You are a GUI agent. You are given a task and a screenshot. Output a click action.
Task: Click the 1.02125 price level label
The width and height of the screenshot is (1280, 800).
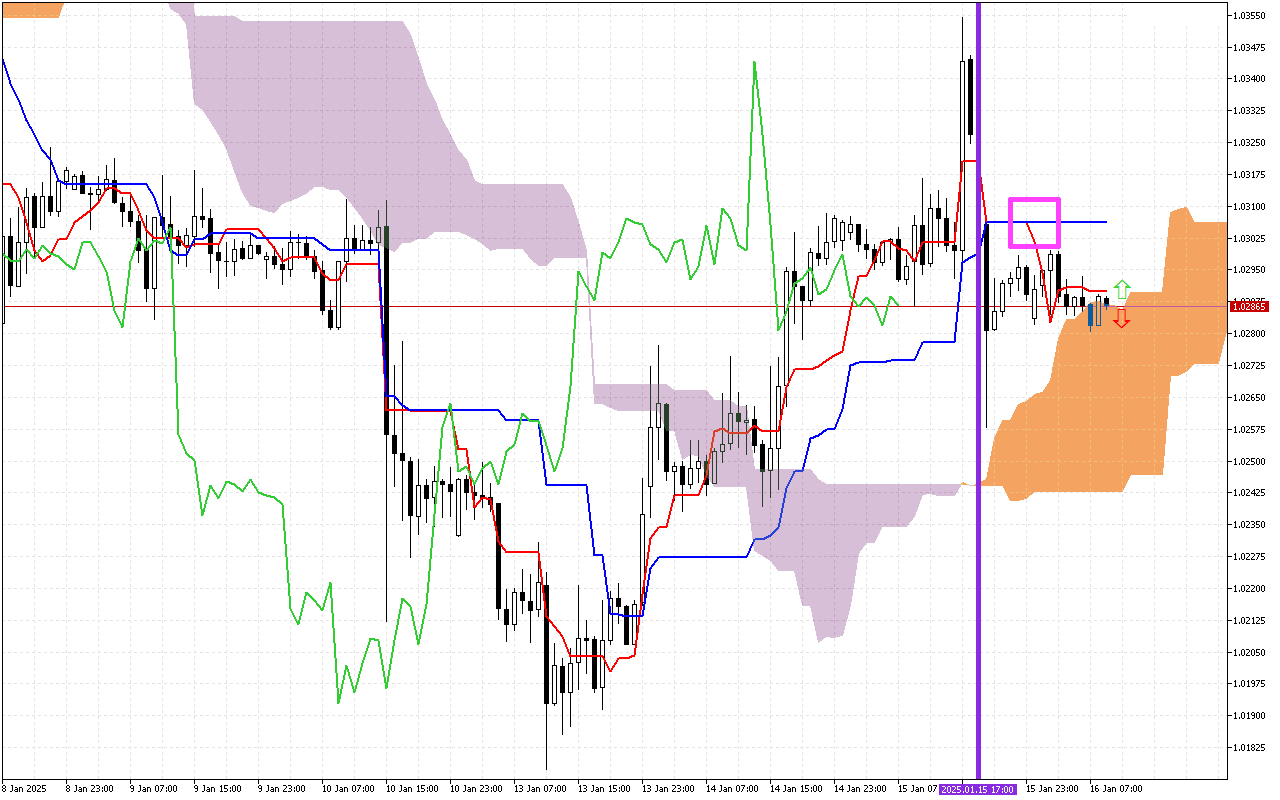(x=1250, y=621)
